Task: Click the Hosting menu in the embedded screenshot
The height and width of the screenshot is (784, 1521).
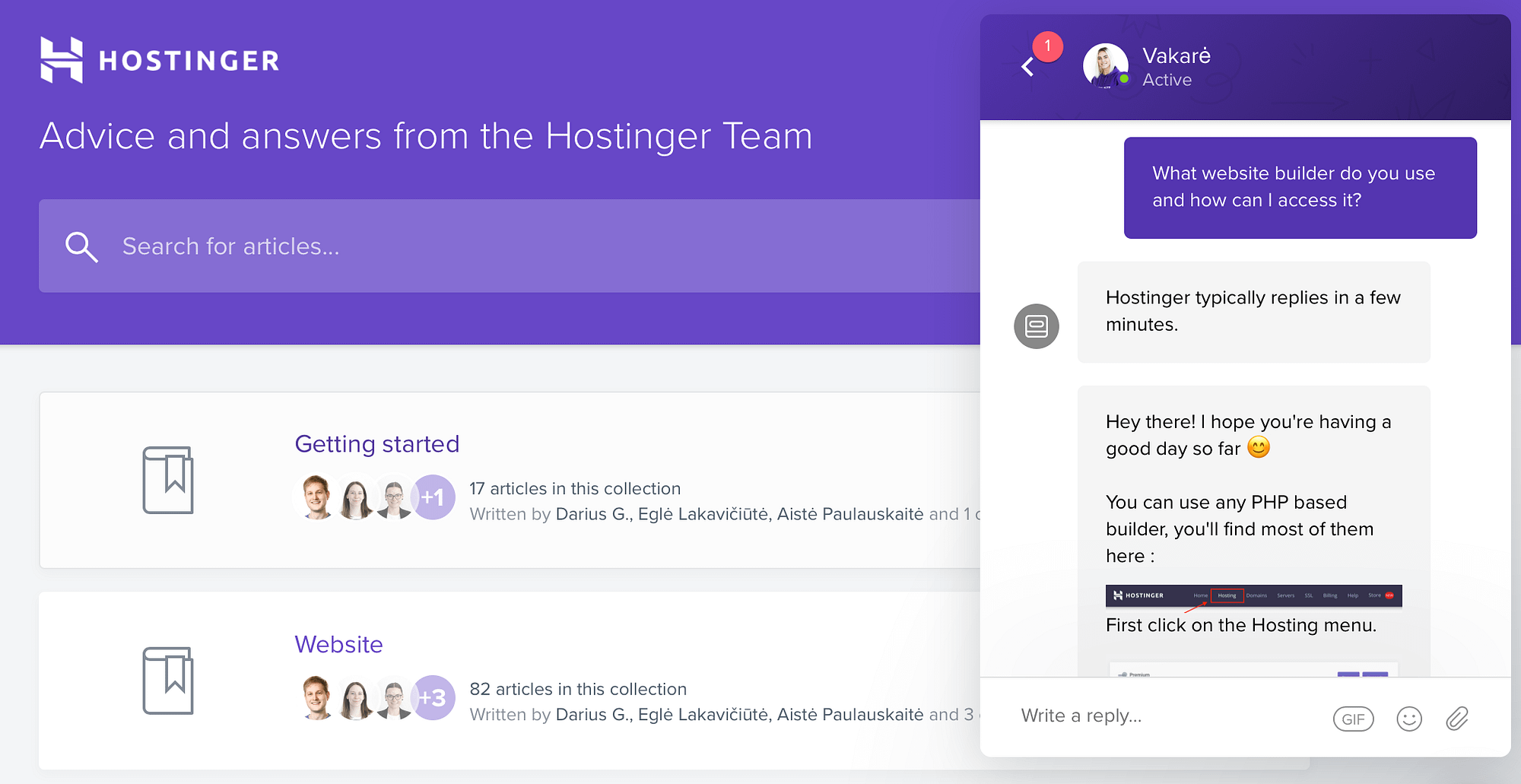Action: [1227, 595]
